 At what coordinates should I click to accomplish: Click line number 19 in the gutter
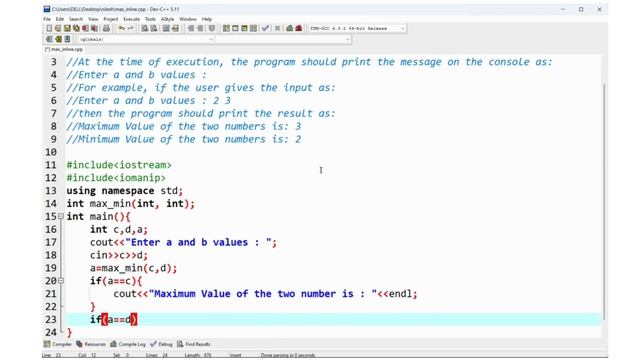click(x=51, y=268)
